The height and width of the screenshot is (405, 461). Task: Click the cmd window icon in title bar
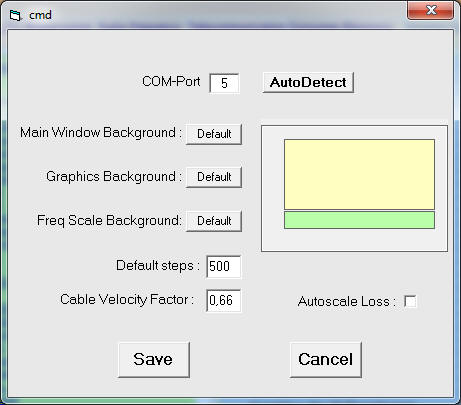pyautogui.click(x=15, y=15)
